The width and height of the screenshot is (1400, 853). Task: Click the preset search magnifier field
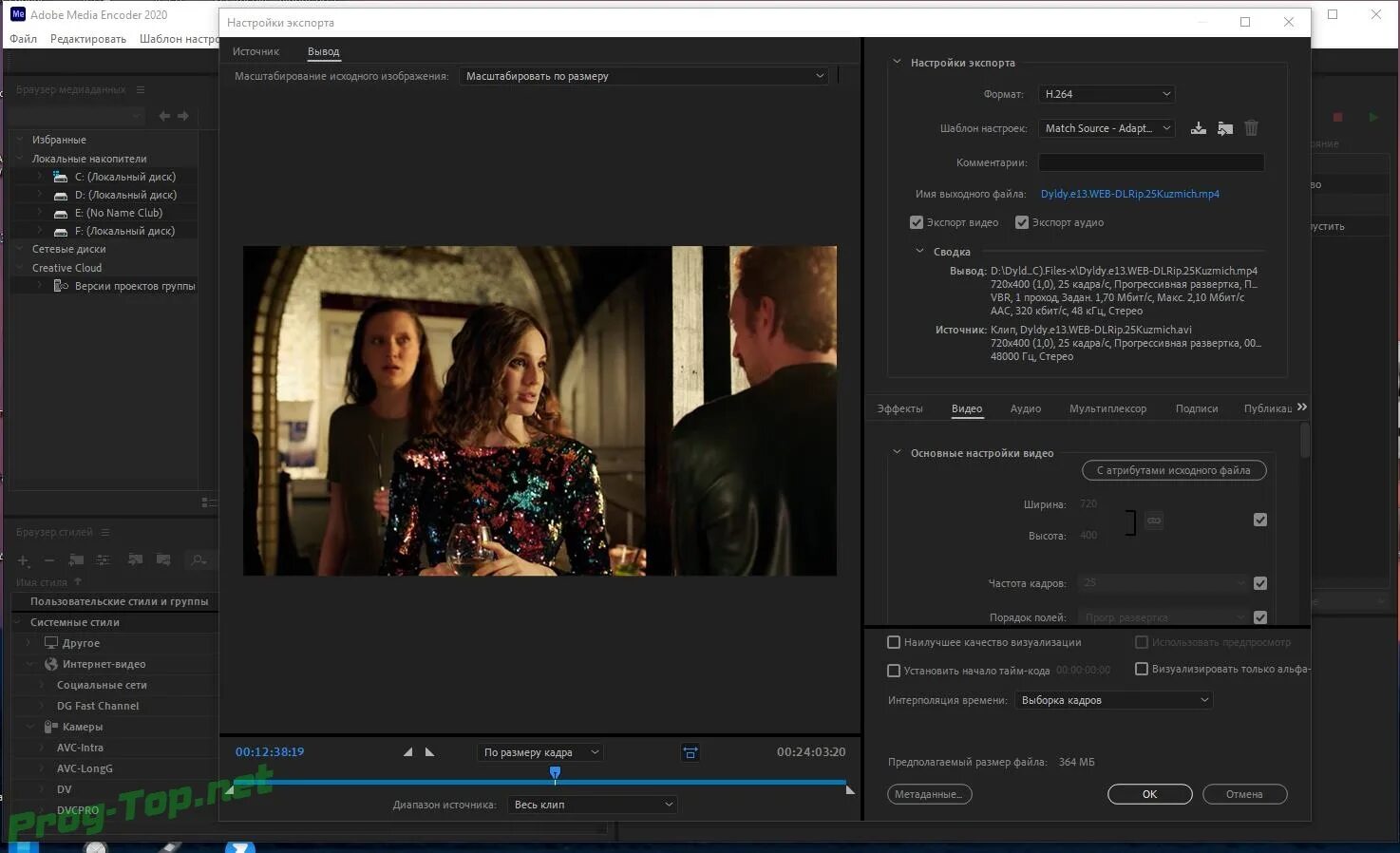(x=201, y=560)
